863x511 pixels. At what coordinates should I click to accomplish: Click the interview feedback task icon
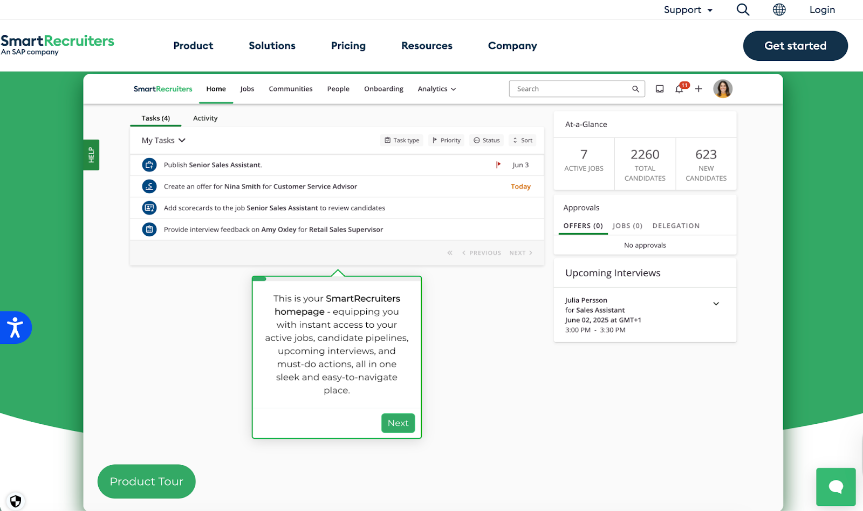pyautogui.click(x=149, y=229)
